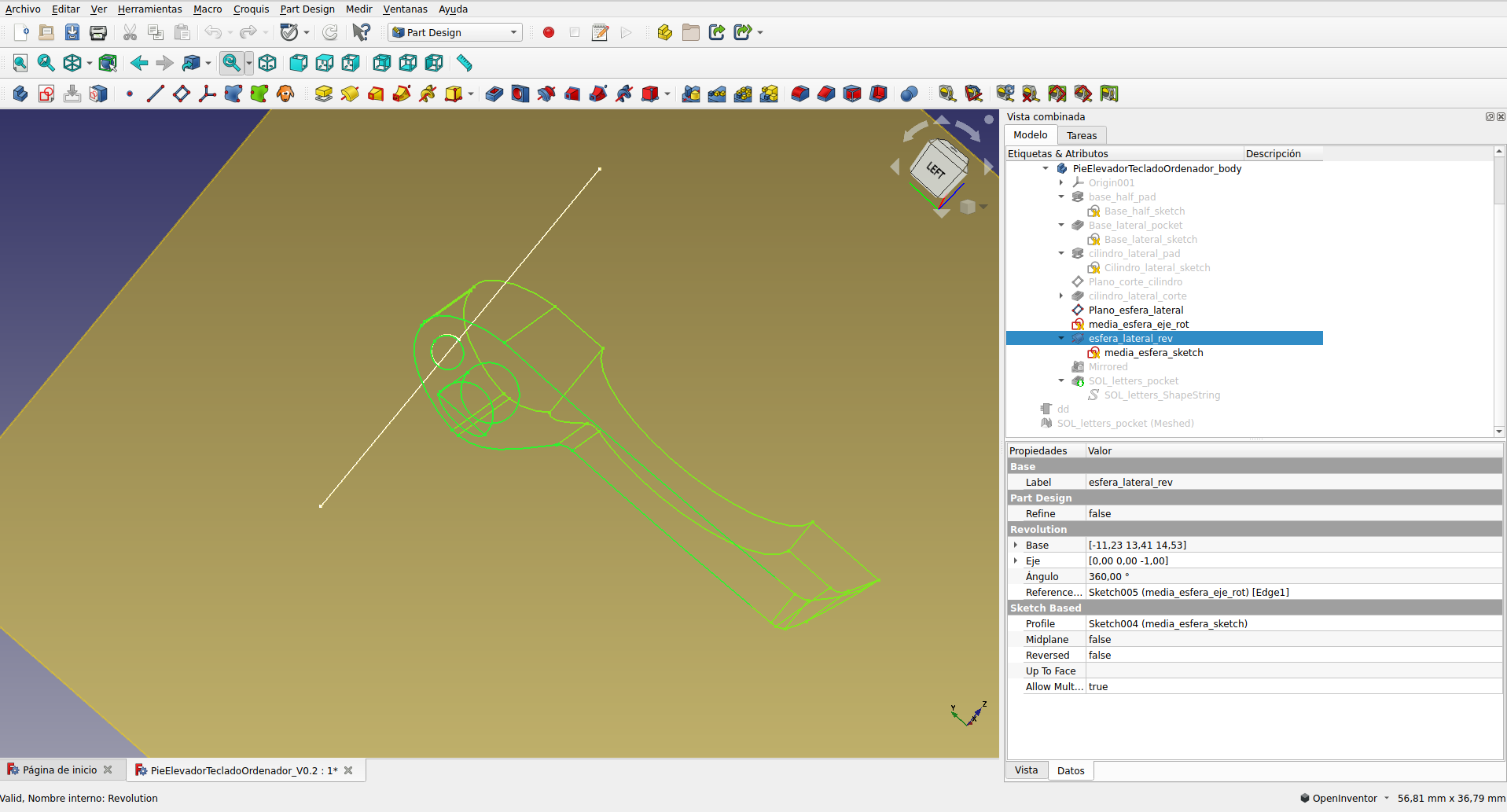Toggle the Refine property value
Viewport: 1507px width, 812px height.
1293,513
